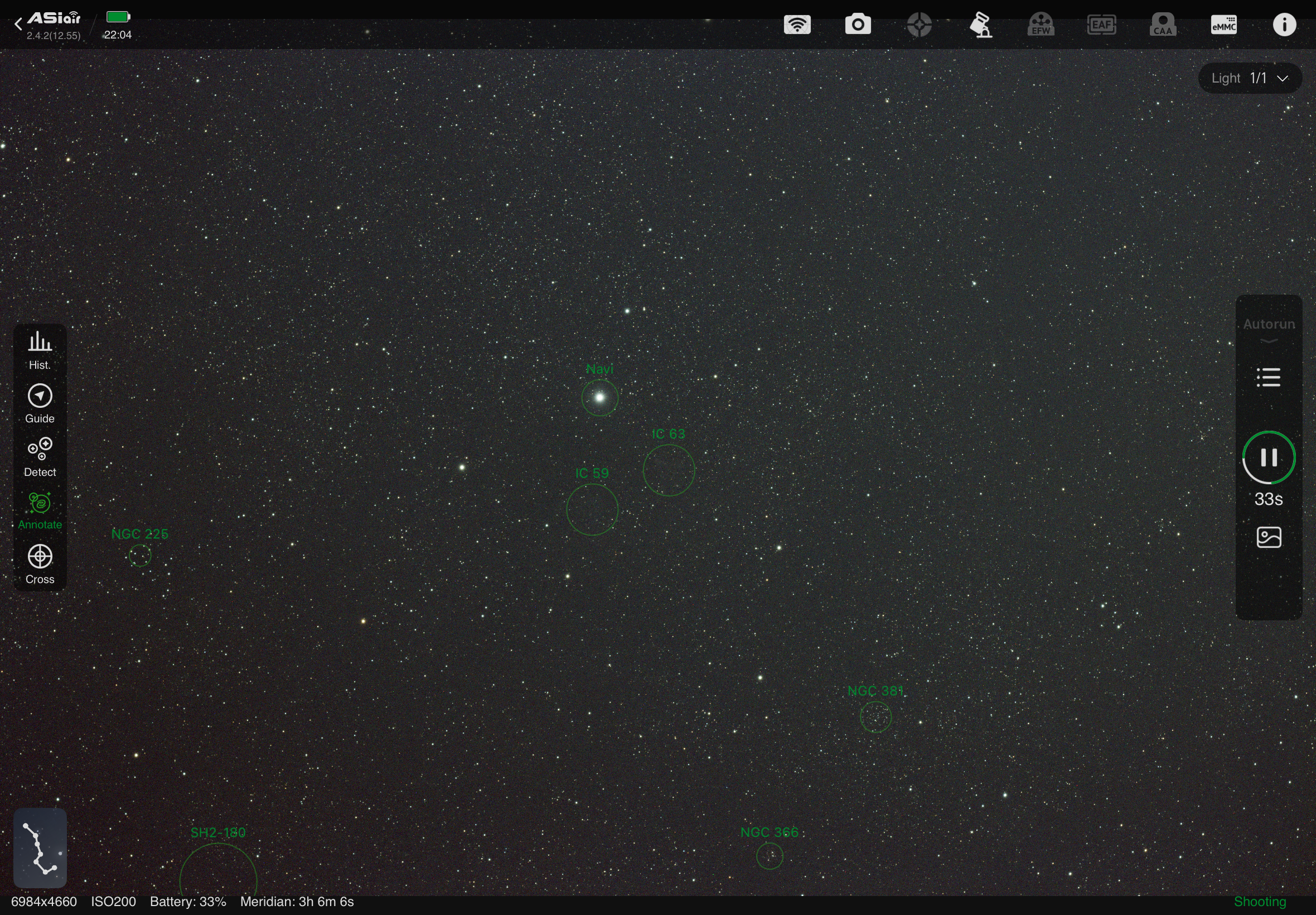Image resolution: width=1316 pixels, height=915 pixels.
Task: Open the telescope mount settings
Action: pyautogui.click(x=981, y=25)
